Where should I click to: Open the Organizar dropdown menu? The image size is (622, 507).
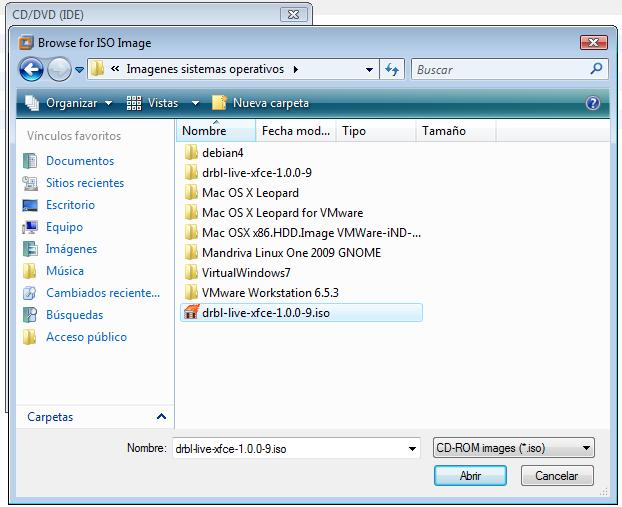pyautogui.click(x=69, y=103)
